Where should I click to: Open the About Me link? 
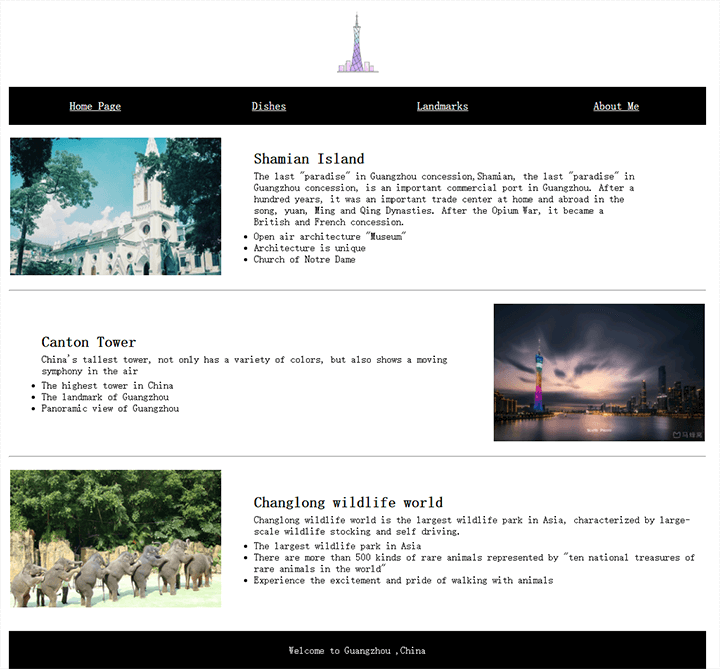(615, 106)
